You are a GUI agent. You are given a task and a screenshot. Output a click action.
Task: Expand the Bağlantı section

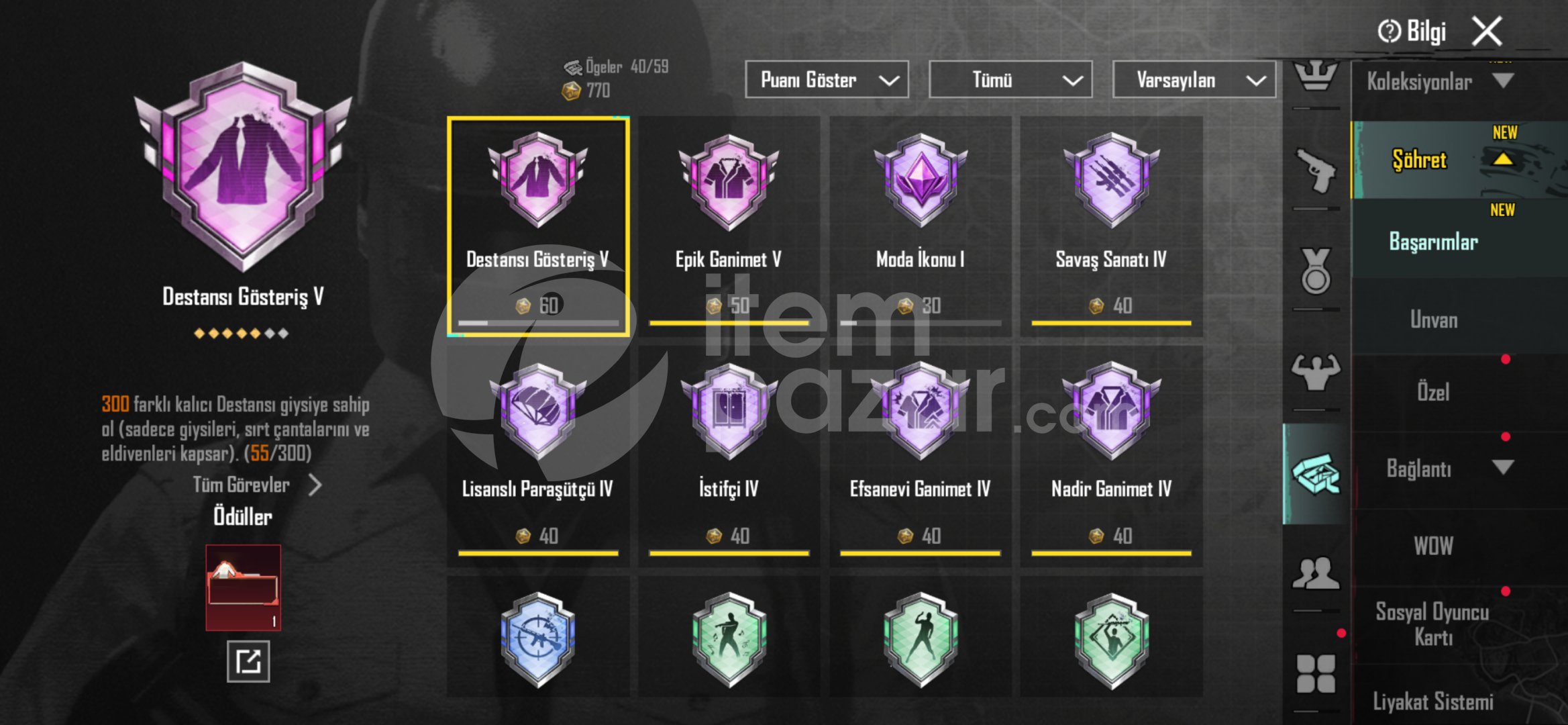coord(1503,467)
